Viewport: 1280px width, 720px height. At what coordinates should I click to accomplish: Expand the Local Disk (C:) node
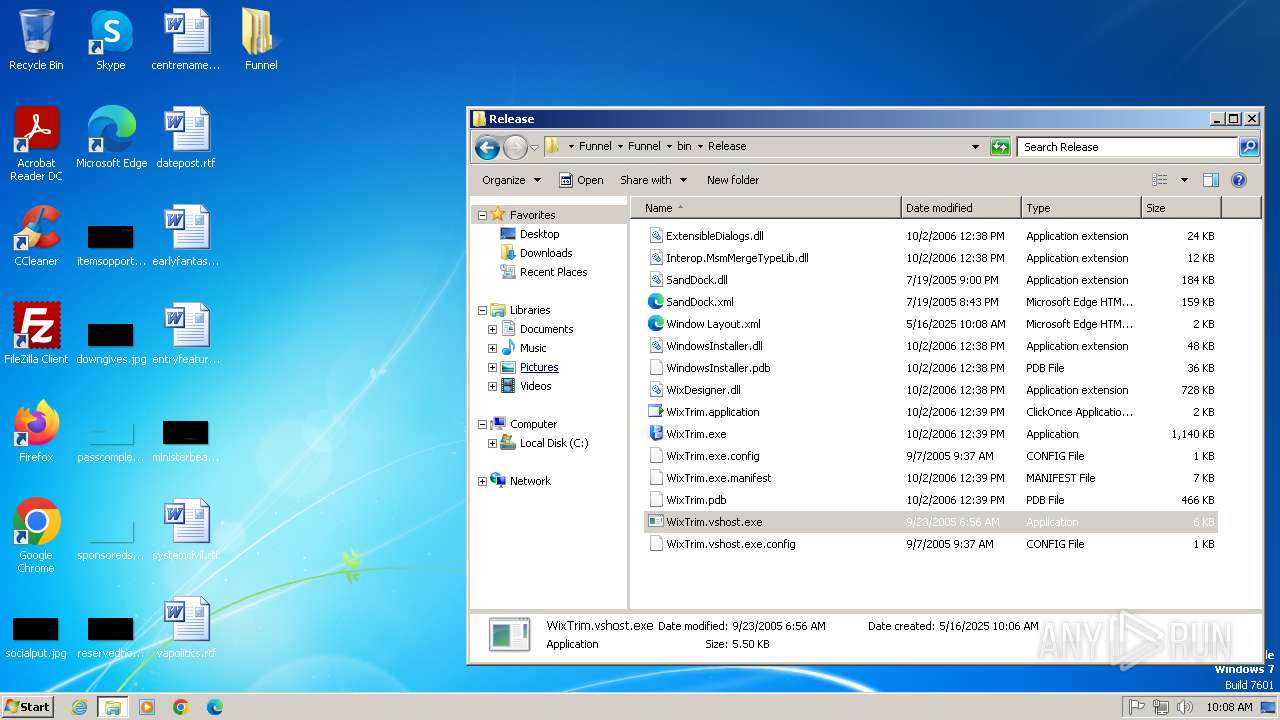pyautogui.click(x=492, y=443)
